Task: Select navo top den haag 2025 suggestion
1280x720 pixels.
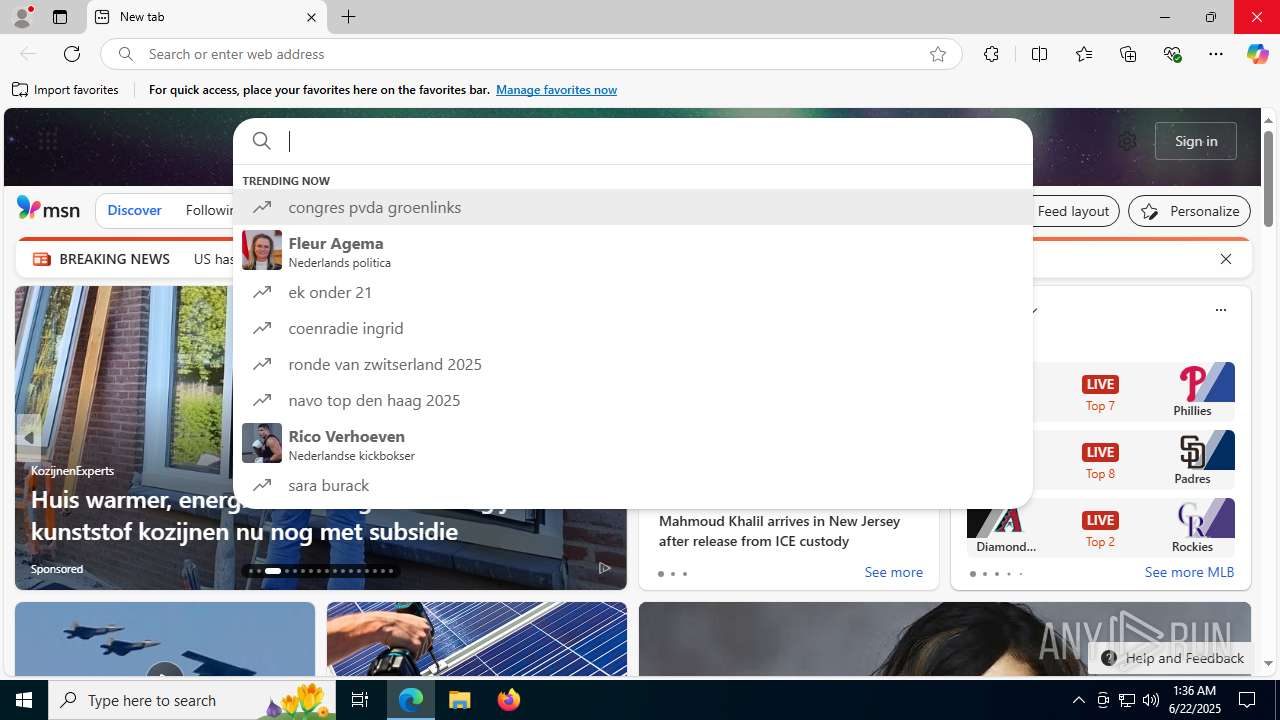Action: (632, 400)
